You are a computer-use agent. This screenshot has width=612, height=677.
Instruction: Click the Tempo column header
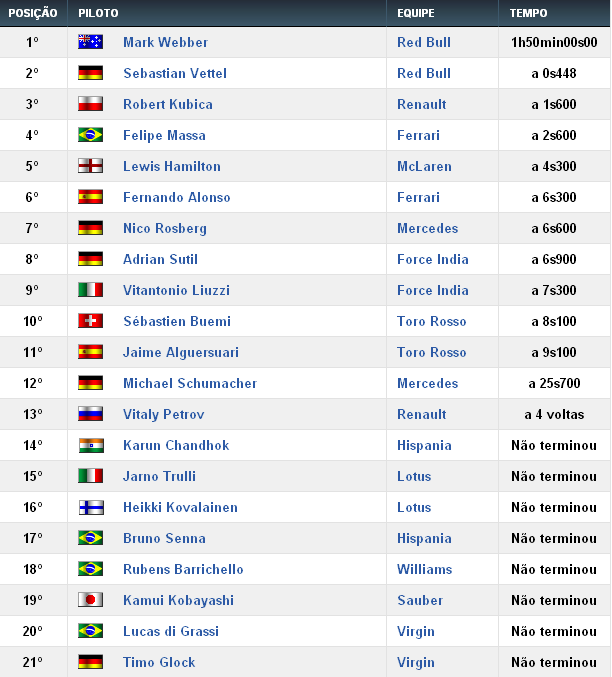coord(528,13)
